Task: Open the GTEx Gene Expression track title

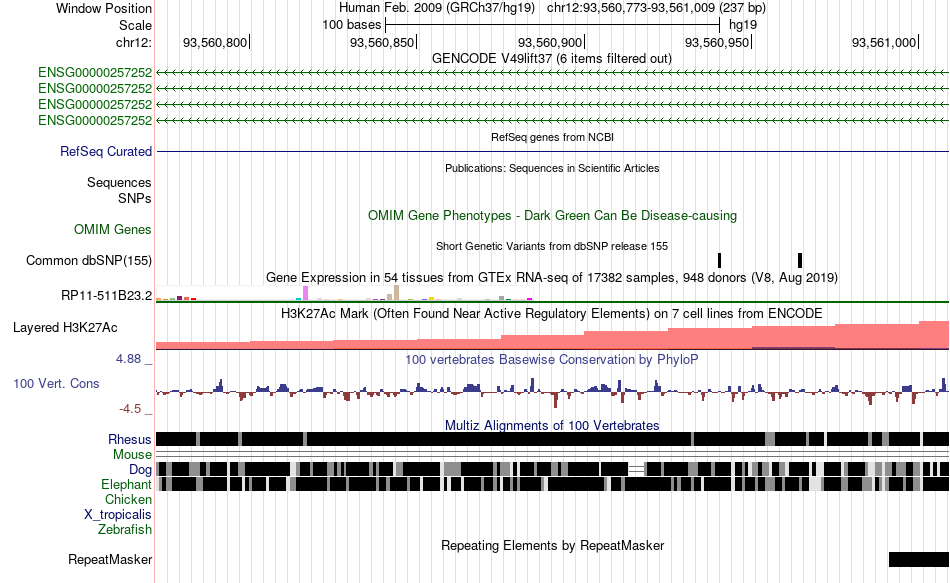Action: (x=552, y=278)
